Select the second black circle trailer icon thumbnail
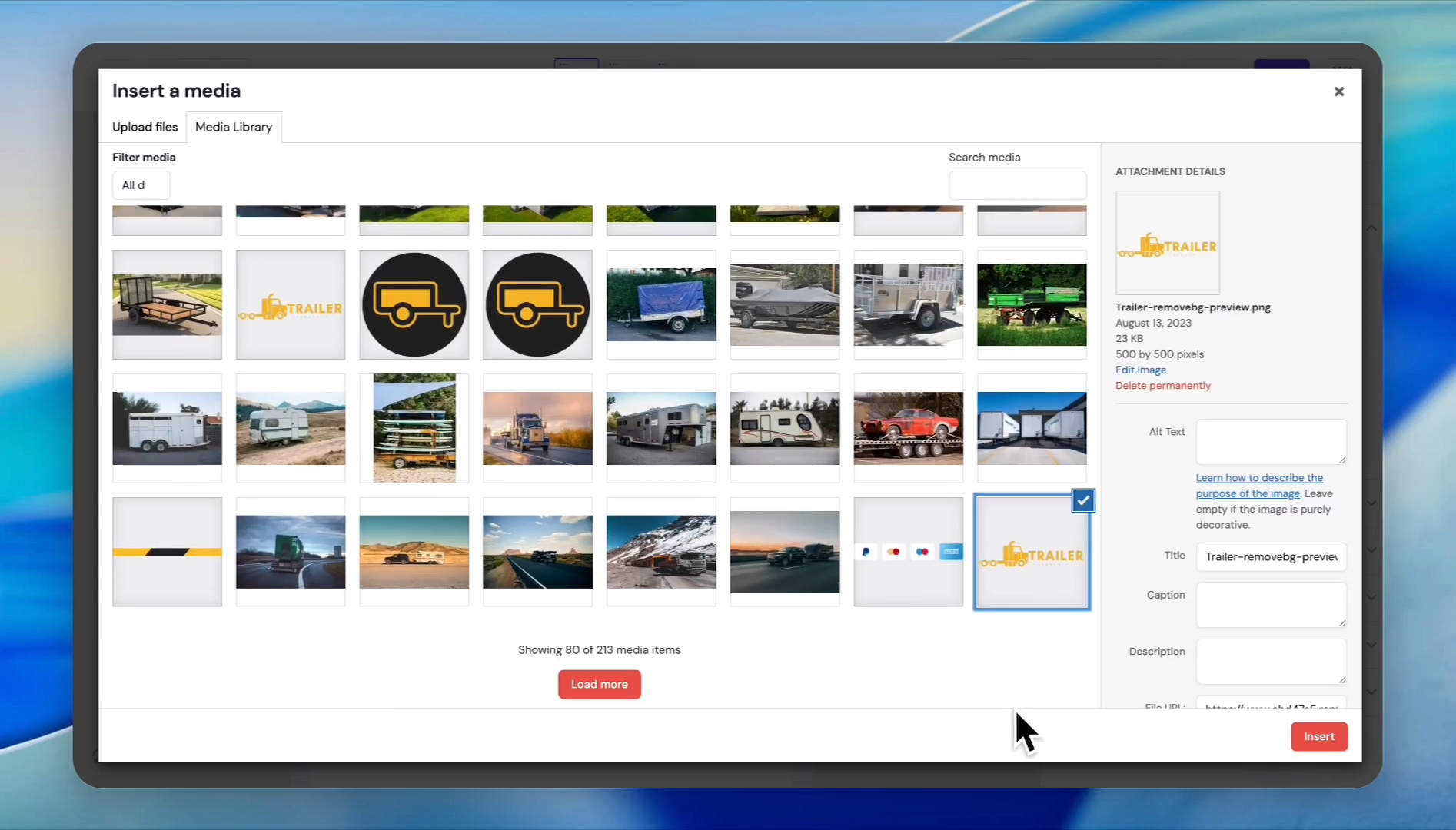 pyautogui.click(x=537, y=304)
